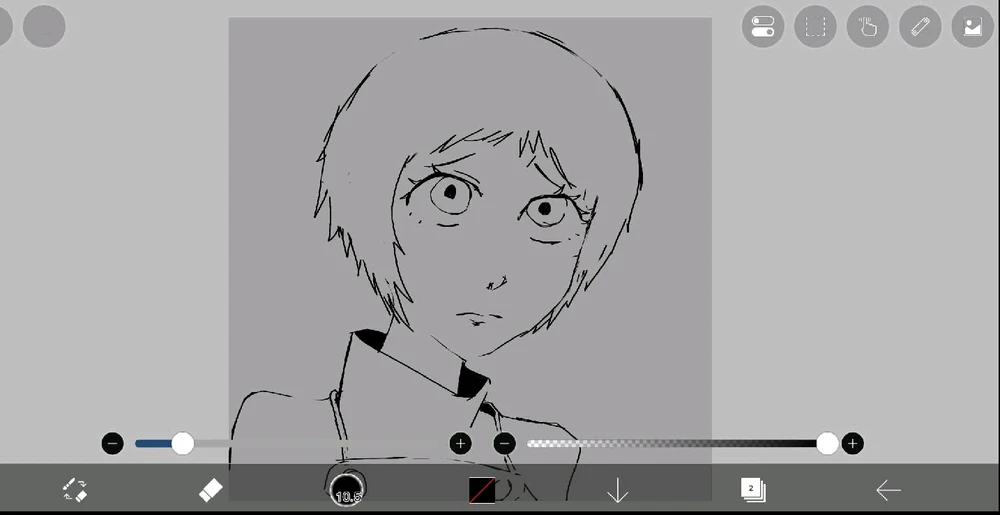Screen dimensions: 1000x515
Task: Hide the toolbar with the down arrow
Action: (x=617, y=490)
